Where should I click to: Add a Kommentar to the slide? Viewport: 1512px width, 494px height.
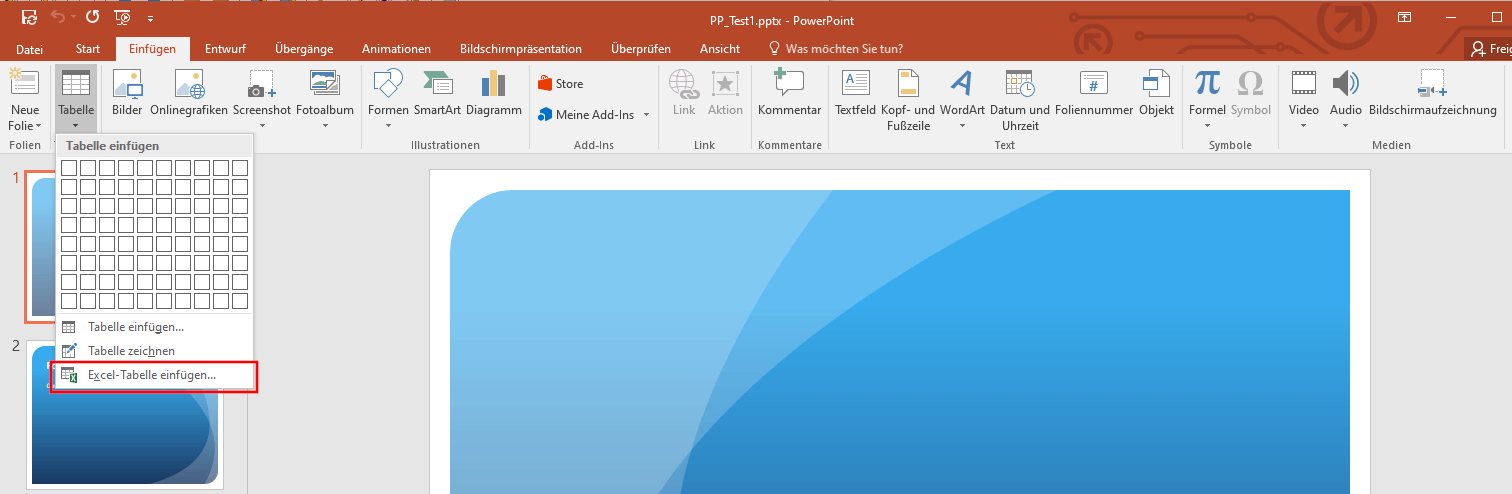pos(789,93)
